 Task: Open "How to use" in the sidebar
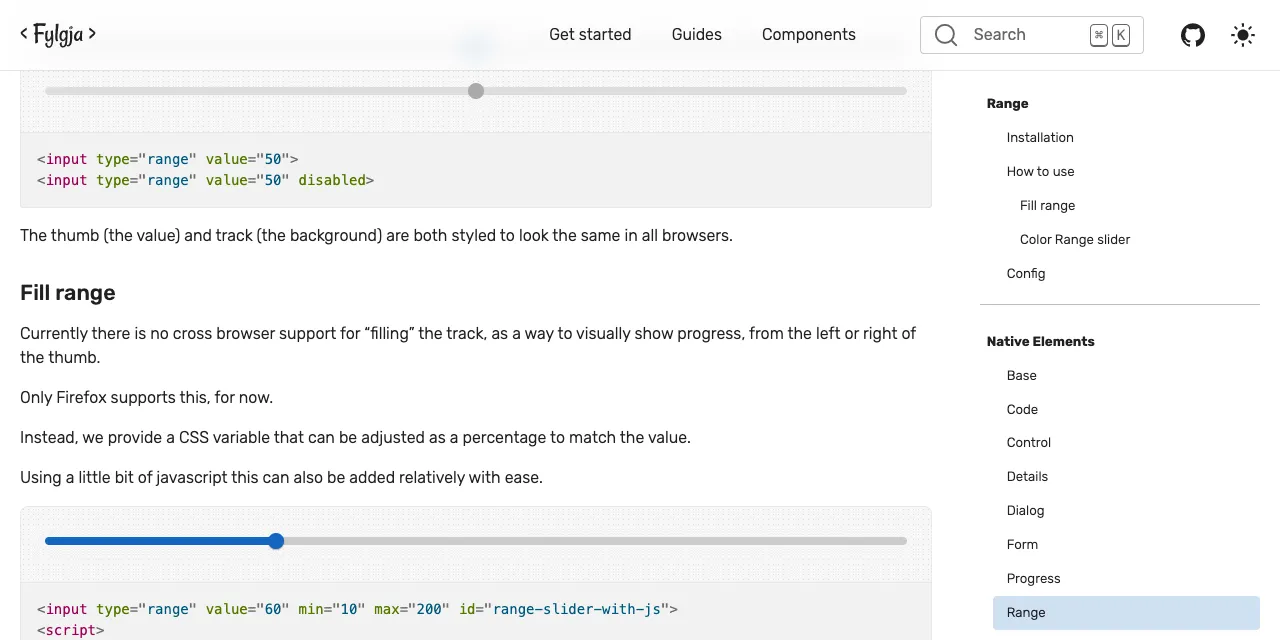tap(1040, 171)
